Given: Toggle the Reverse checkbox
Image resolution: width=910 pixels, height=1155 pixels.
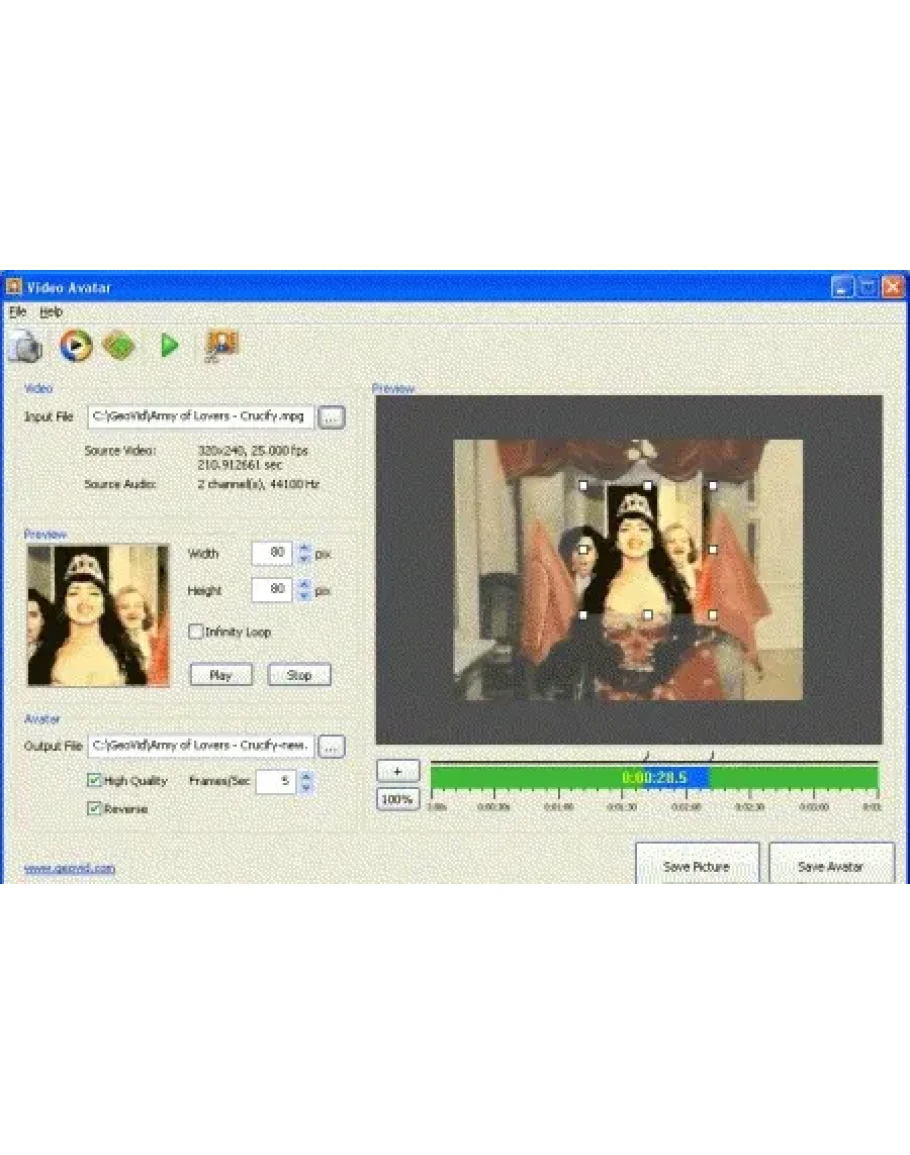Looking at the screenshot, I should tap(95, 809).
